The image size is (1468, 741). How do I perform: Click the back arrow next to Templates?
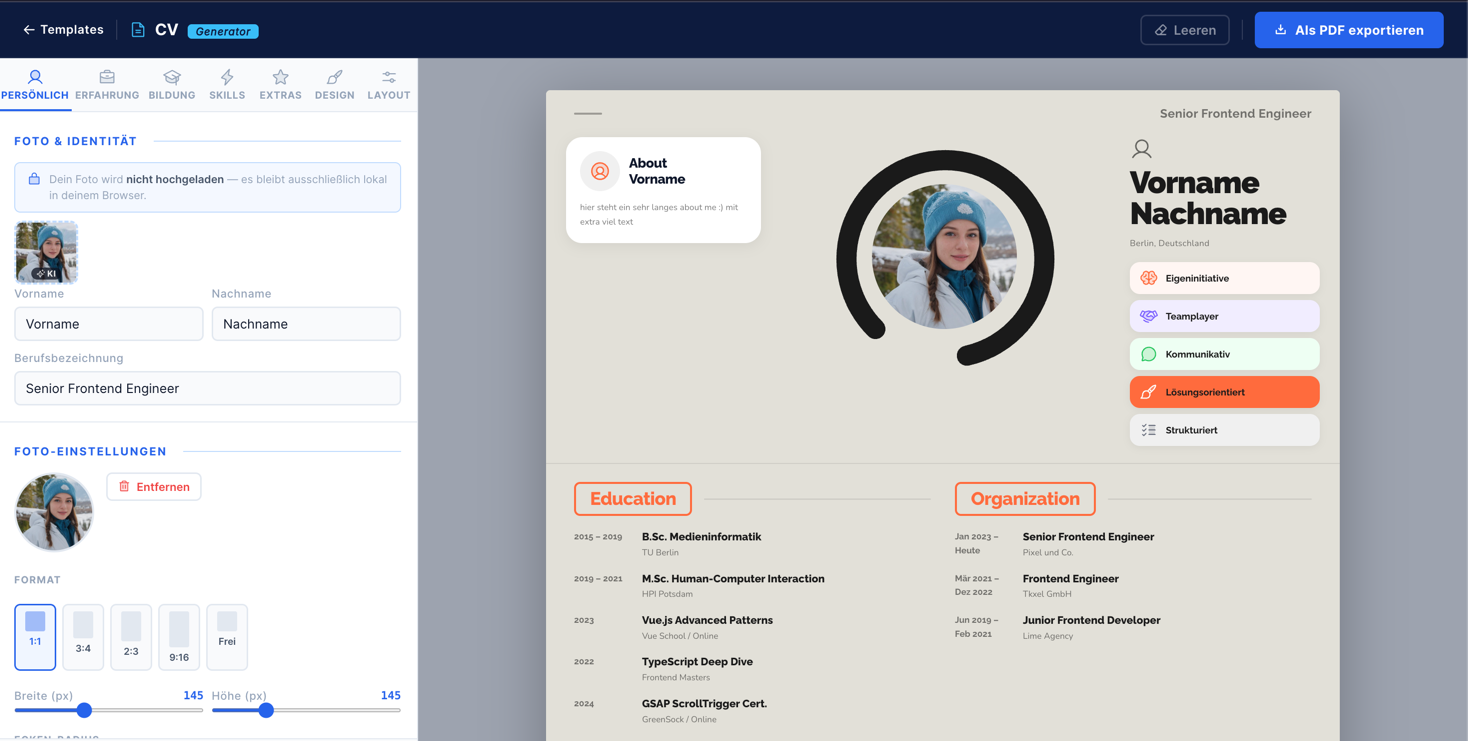coord(29,30)
